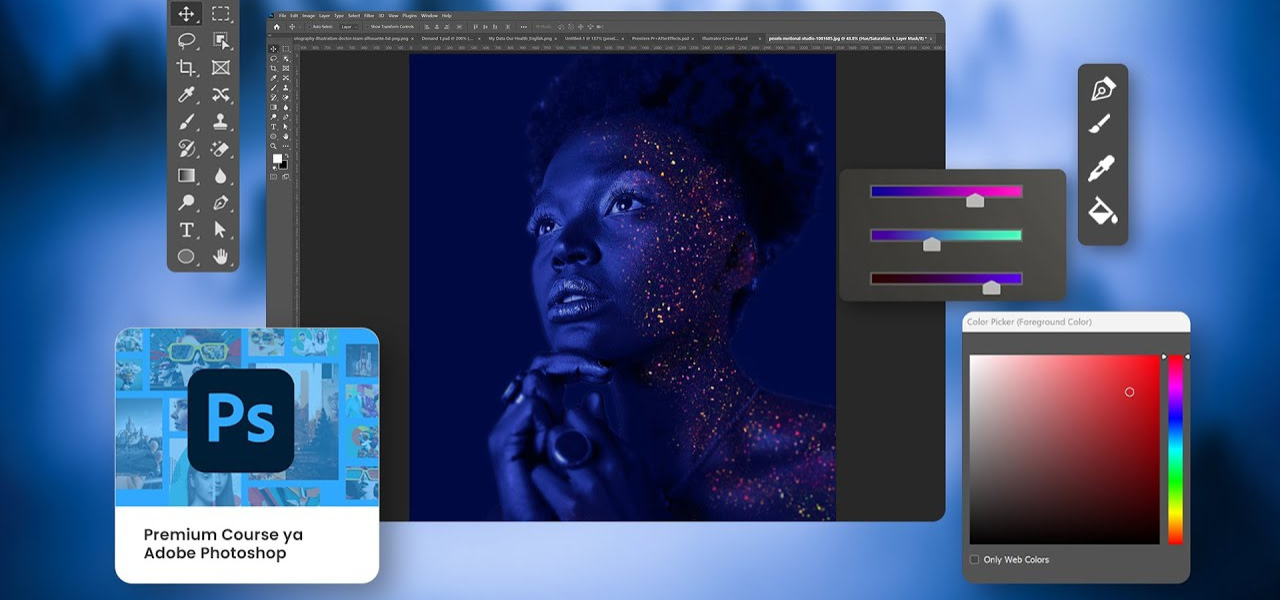
Task: Select the Hand tool in the large tool panel
Action: click(x=220, y=257)
